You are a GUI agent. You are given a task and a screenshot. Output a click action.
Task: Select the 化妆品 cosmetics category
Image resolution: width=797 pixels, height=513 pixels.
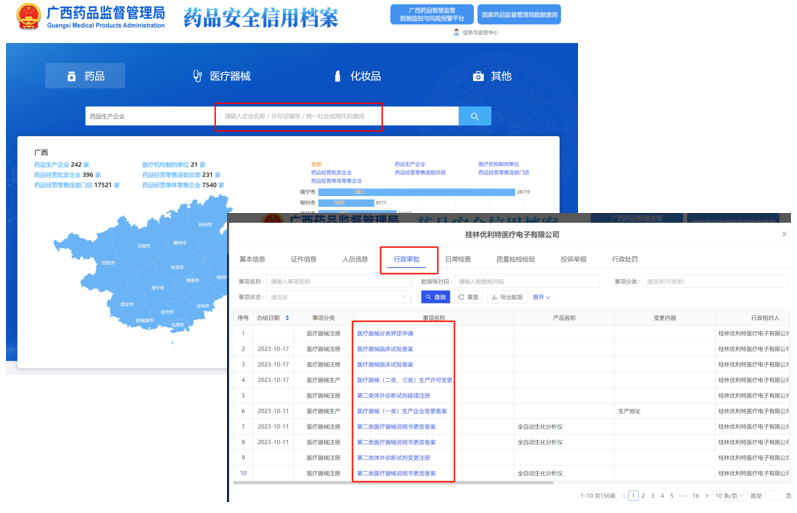coord(357,76)
